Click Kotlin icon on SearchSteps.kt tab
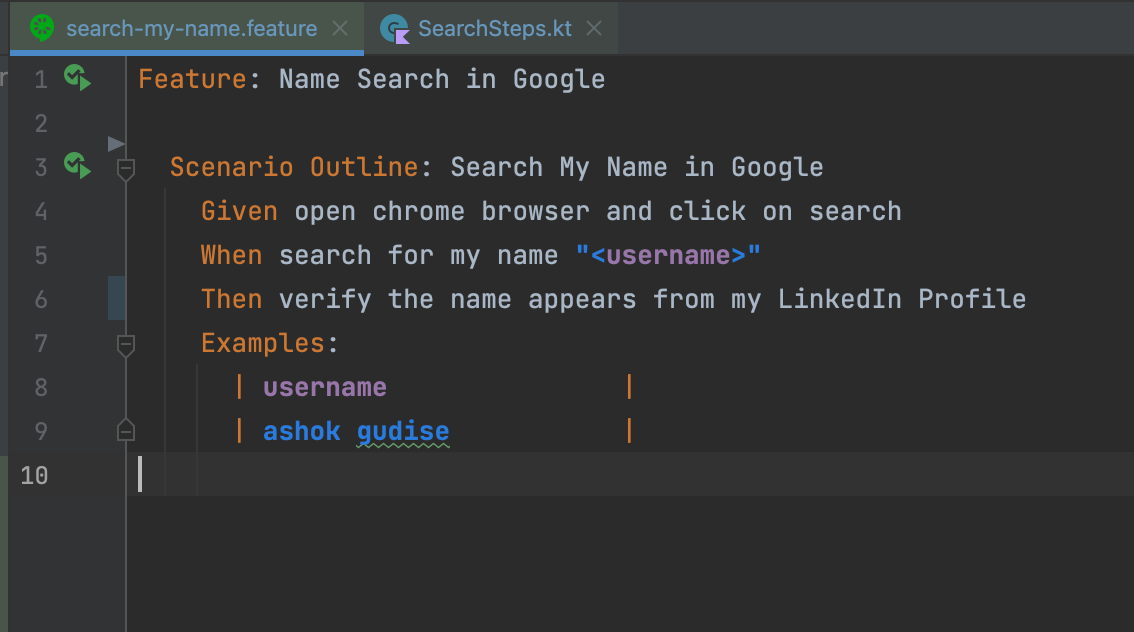Image resolution: width=1134 pixels, height=632 pixels. point(396,29)
